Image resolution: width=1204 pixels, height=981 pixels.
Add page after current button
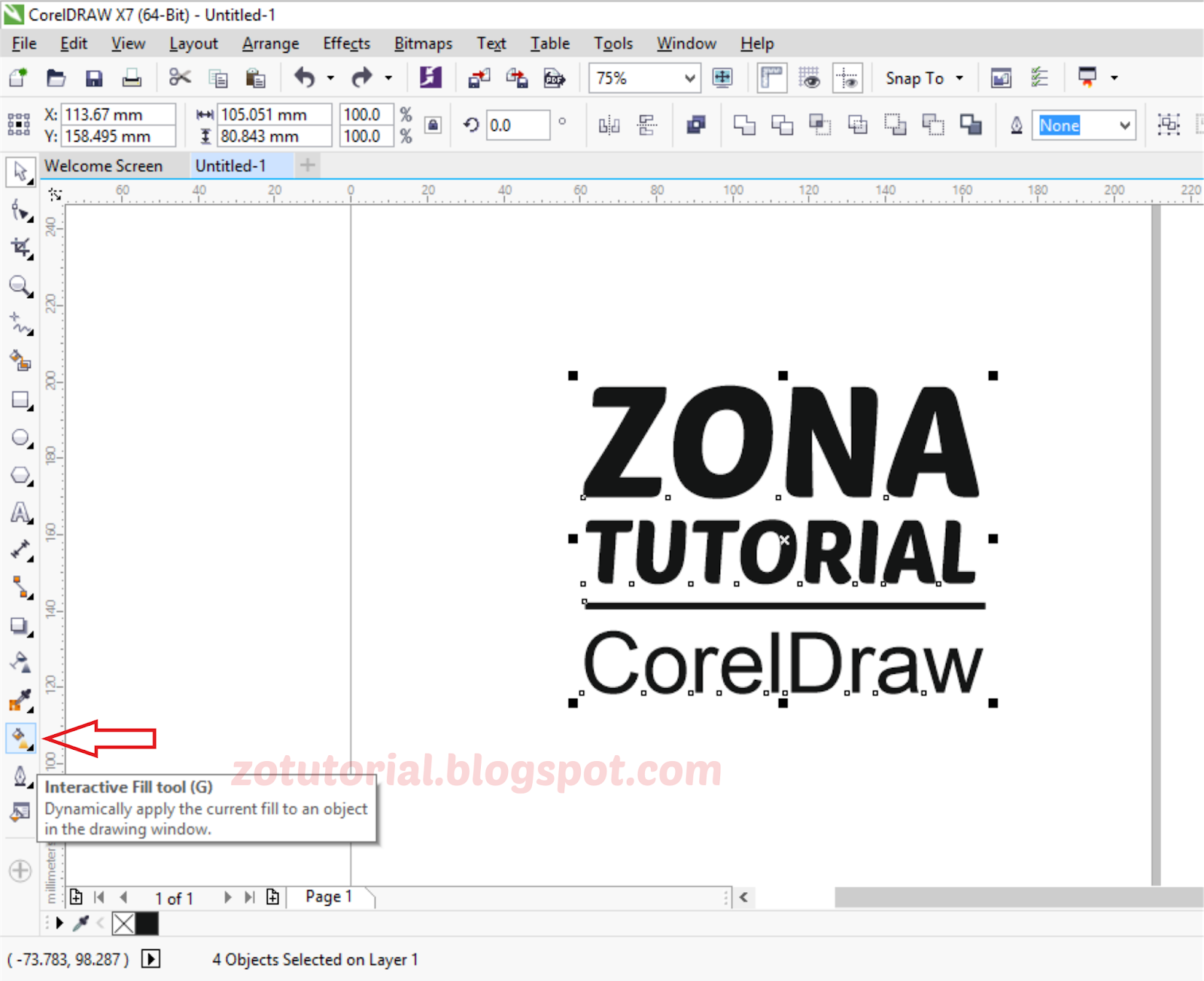tap(272, 897)
